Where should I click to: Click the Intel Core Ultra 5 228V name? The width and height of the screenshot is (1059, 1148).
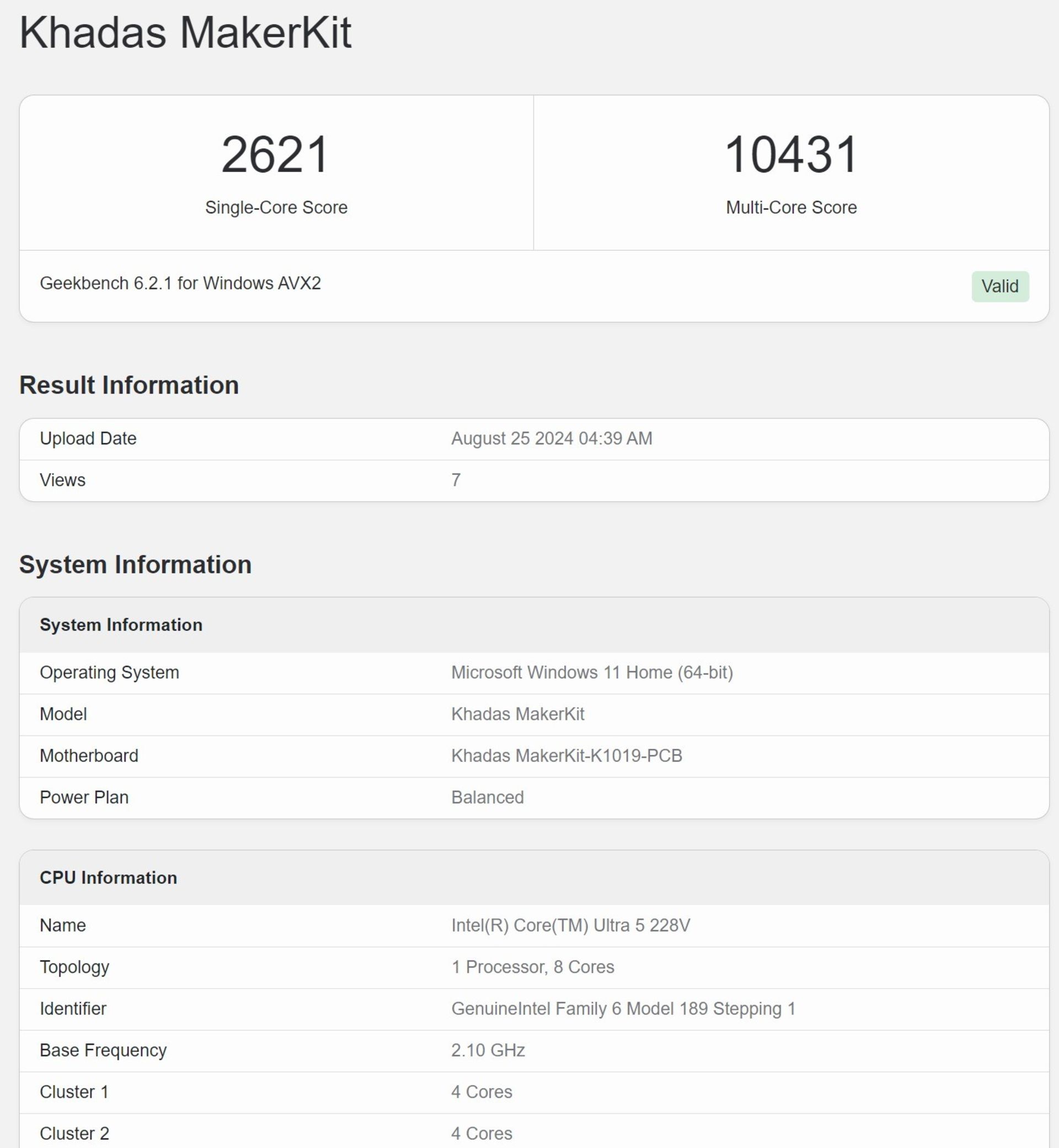(570, 925)
